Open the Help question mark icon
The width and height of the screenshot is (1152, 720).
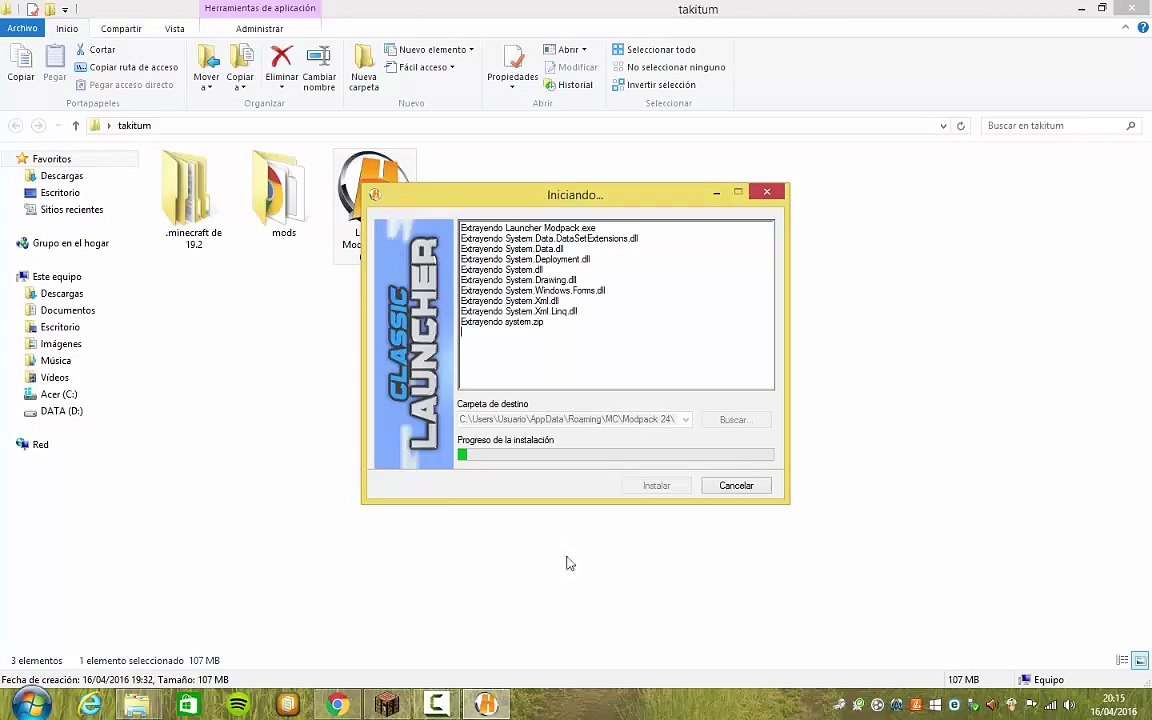pyautogui.click(x=1143, y=27)
